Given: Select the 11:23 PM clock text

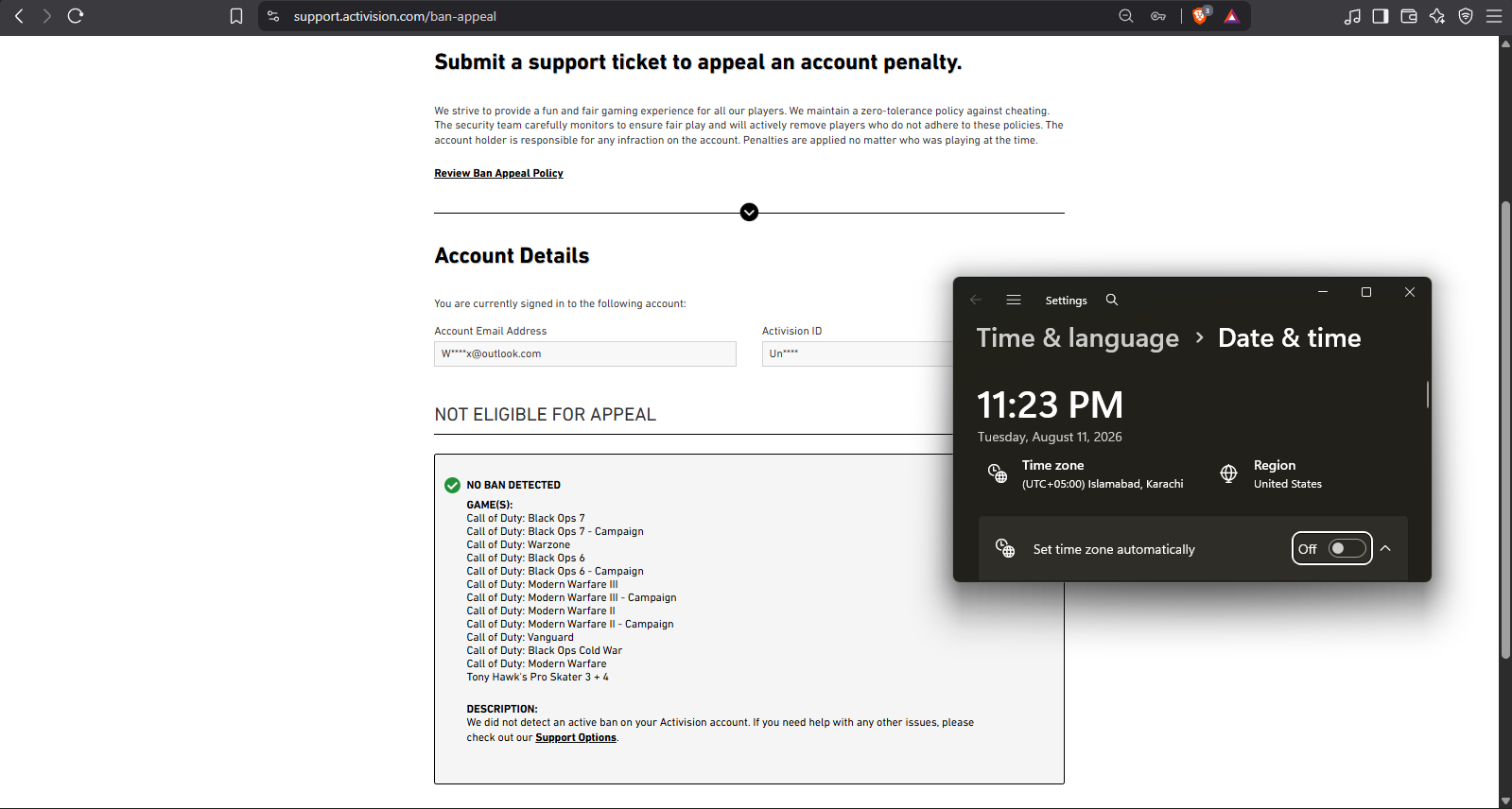Looking at the screenshot, I should point(1051,405).
